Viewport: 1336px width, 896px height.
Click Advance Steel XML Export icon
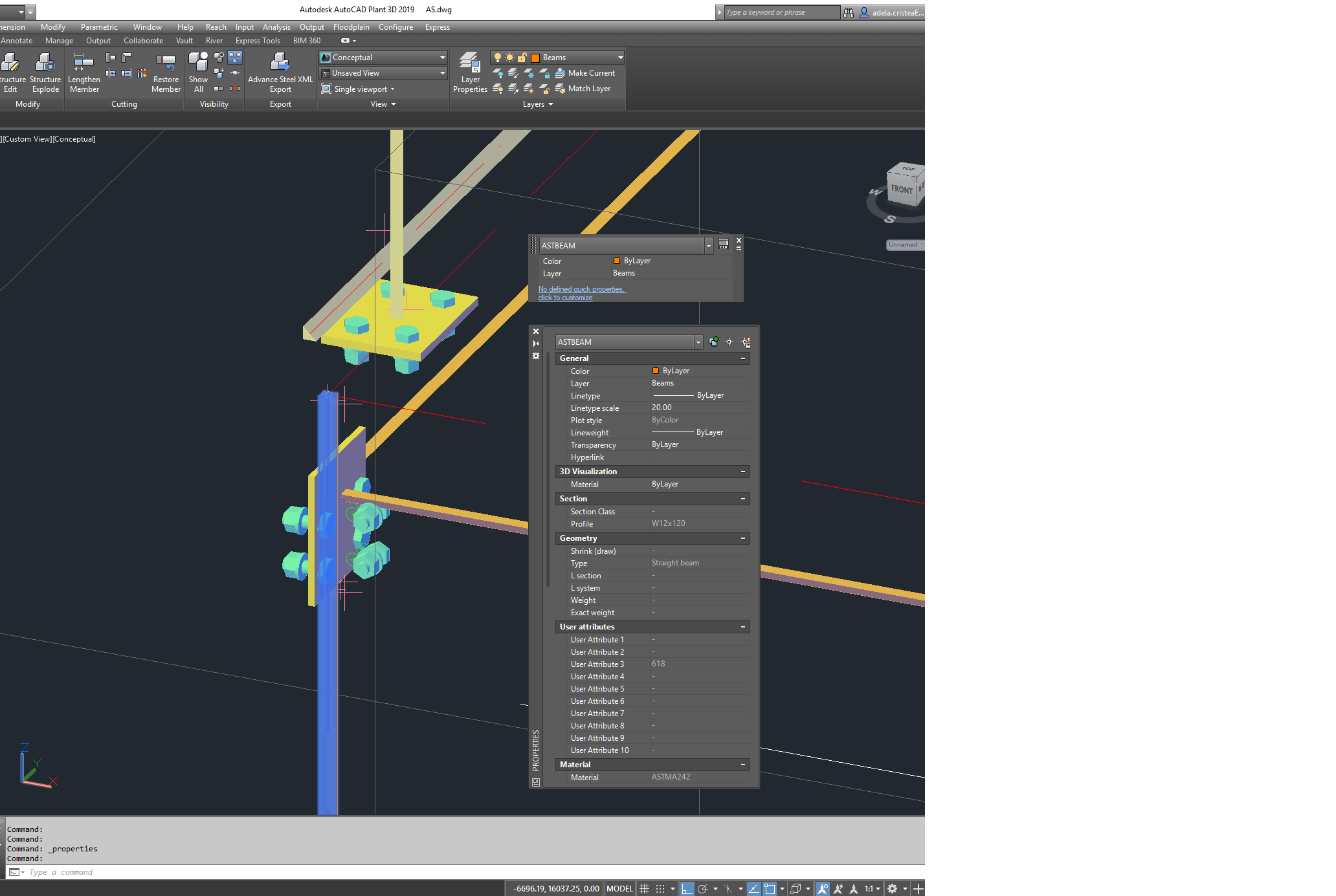point(280,63)
